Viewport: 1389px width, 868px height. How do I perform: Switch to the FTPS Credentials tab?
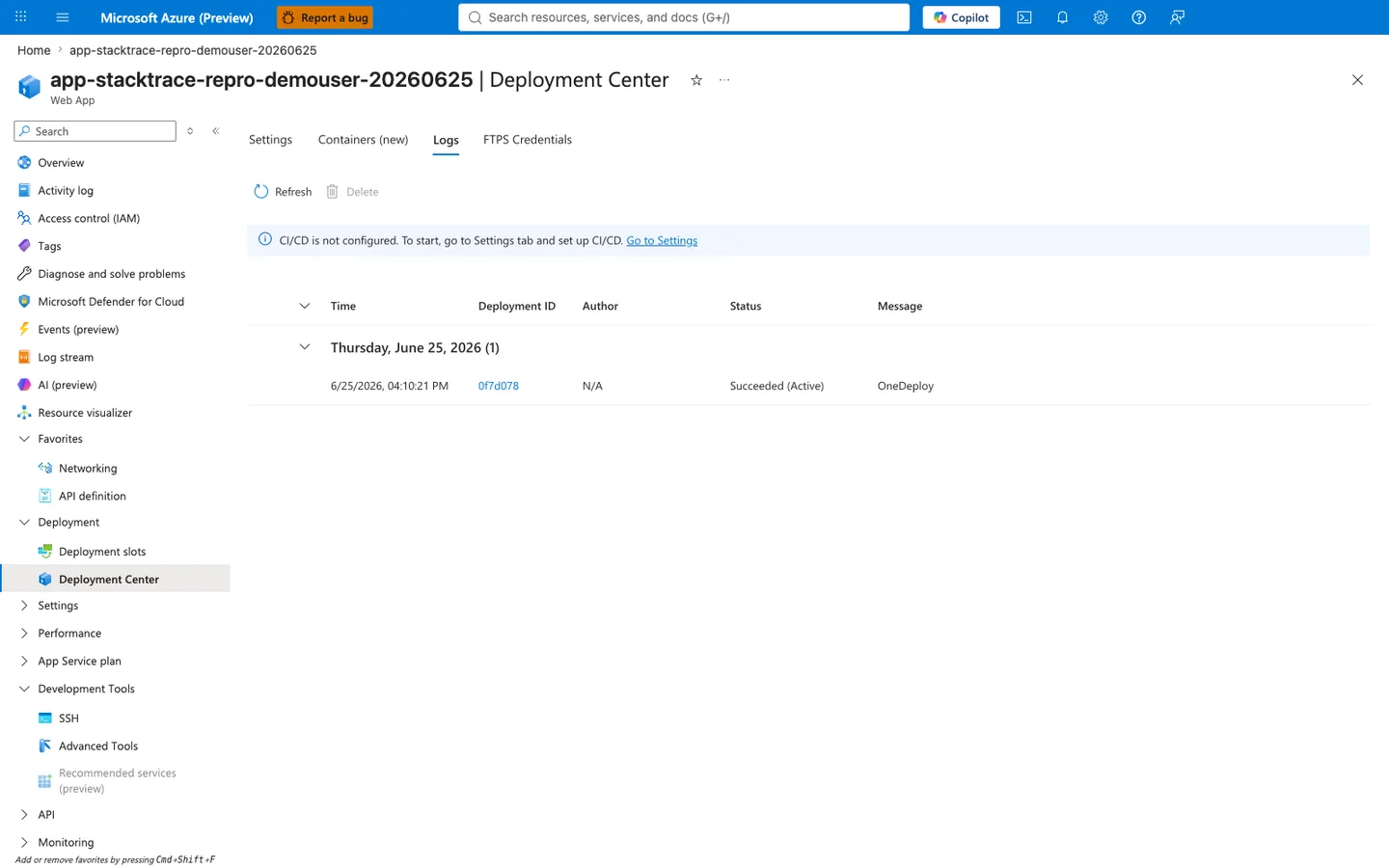[528, 140]
